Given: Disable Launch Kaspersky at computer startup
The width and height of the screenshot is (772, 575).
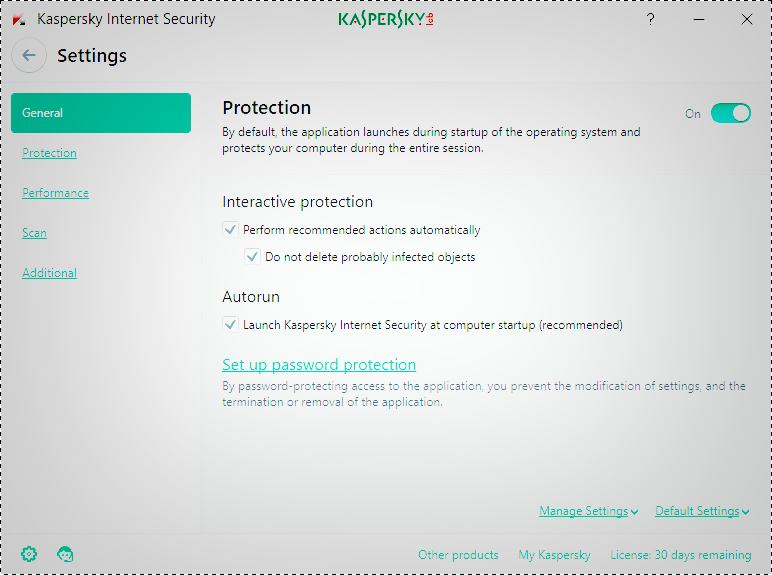Looking at the screenshot, I should [x=230, y=325].
